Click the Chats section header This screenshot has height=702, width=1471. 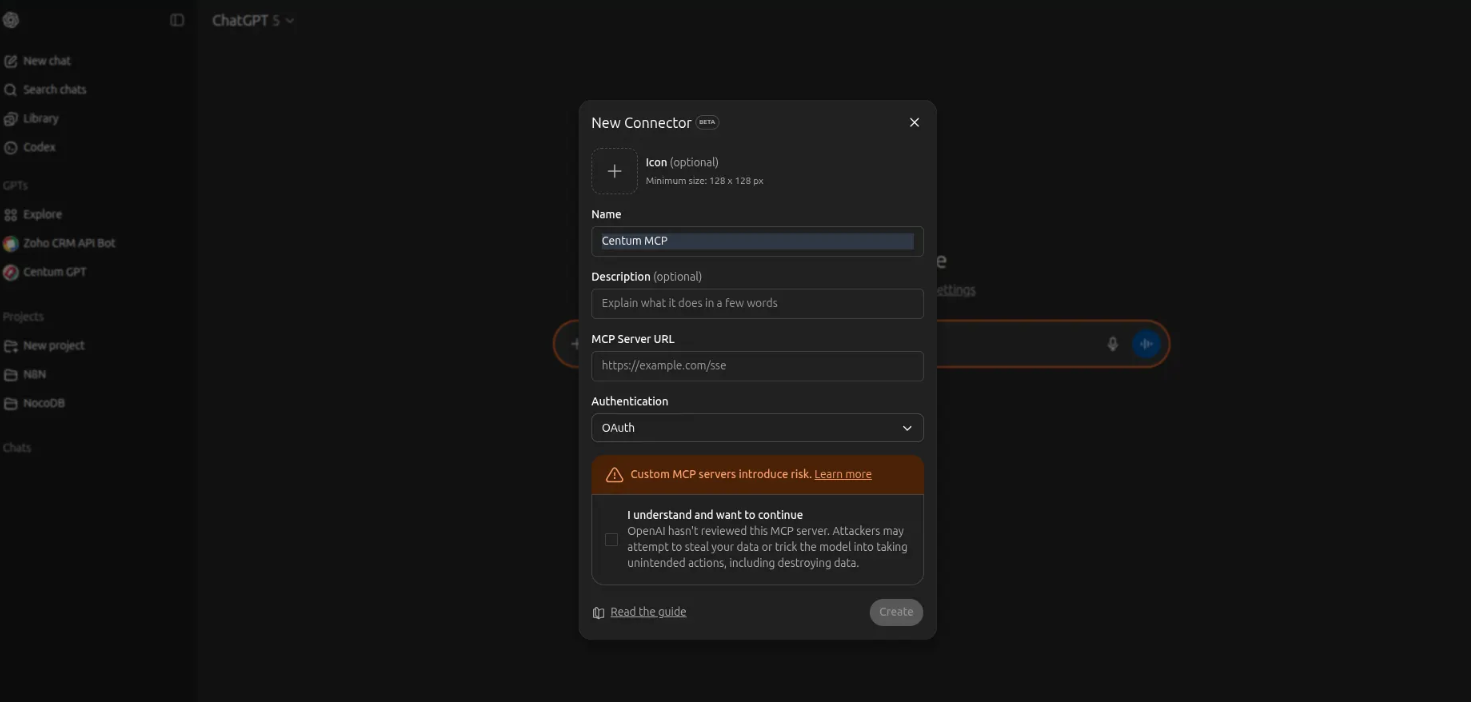pos(17,448)
